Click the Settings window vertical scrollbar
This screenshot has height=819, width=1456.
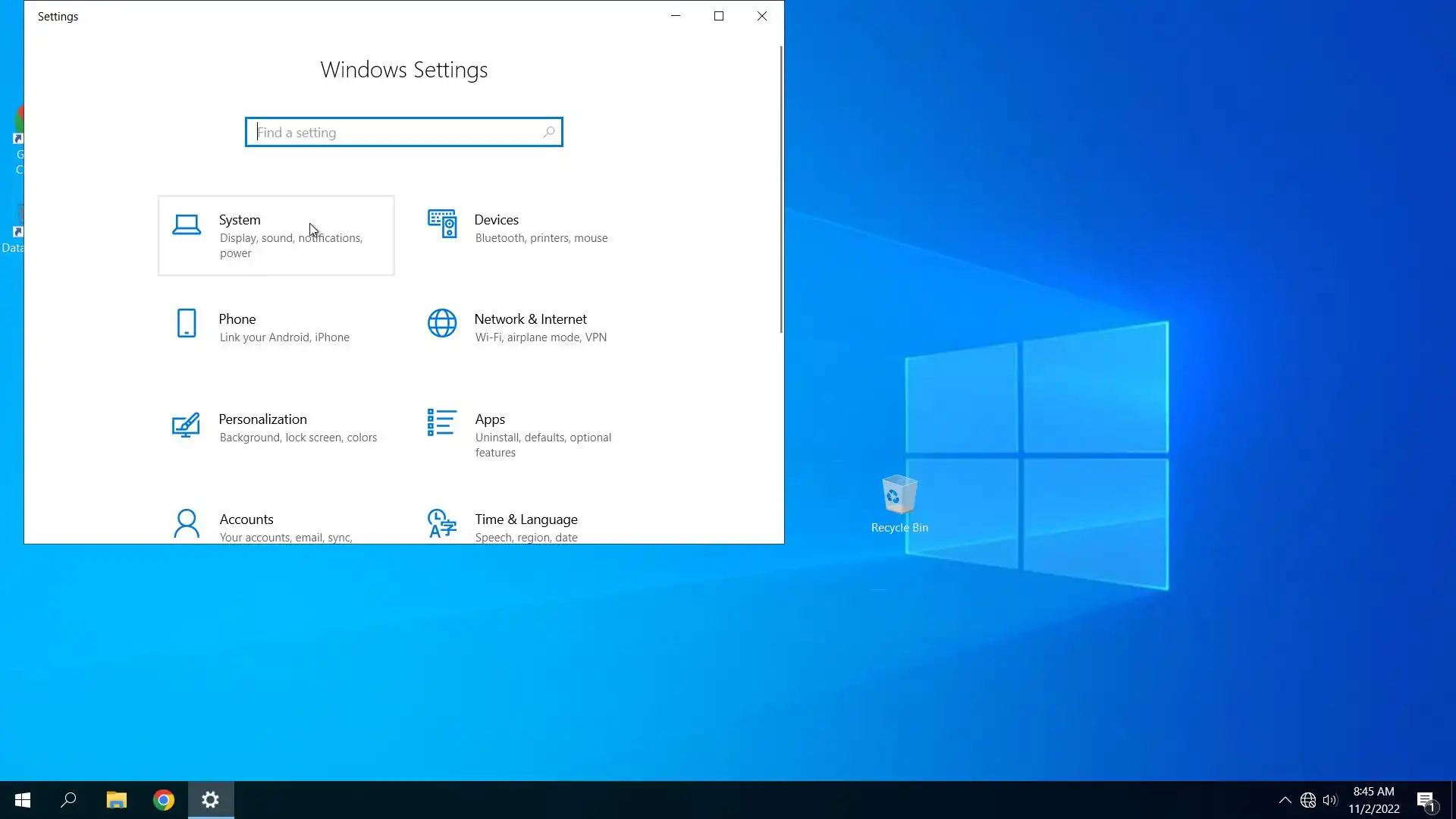[781, 190]
